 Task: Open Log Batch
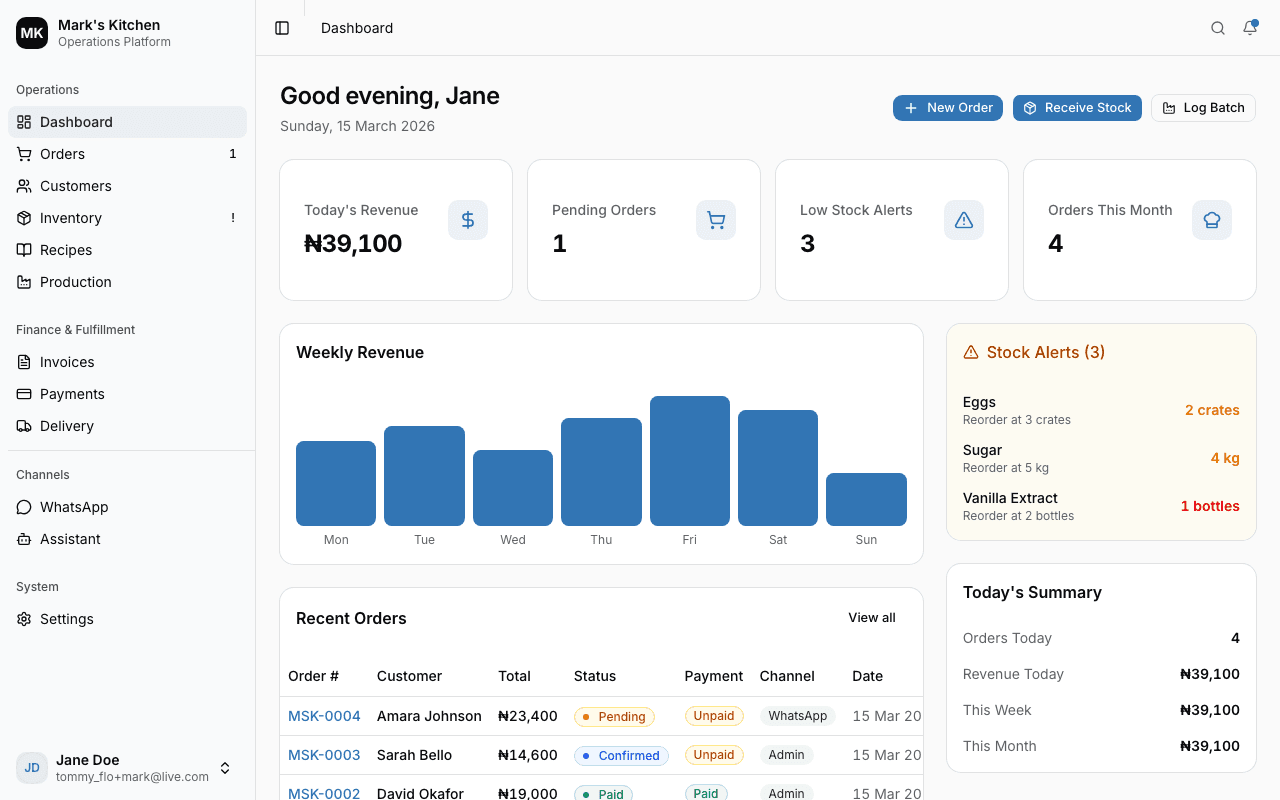click(x=1203, y=108)
